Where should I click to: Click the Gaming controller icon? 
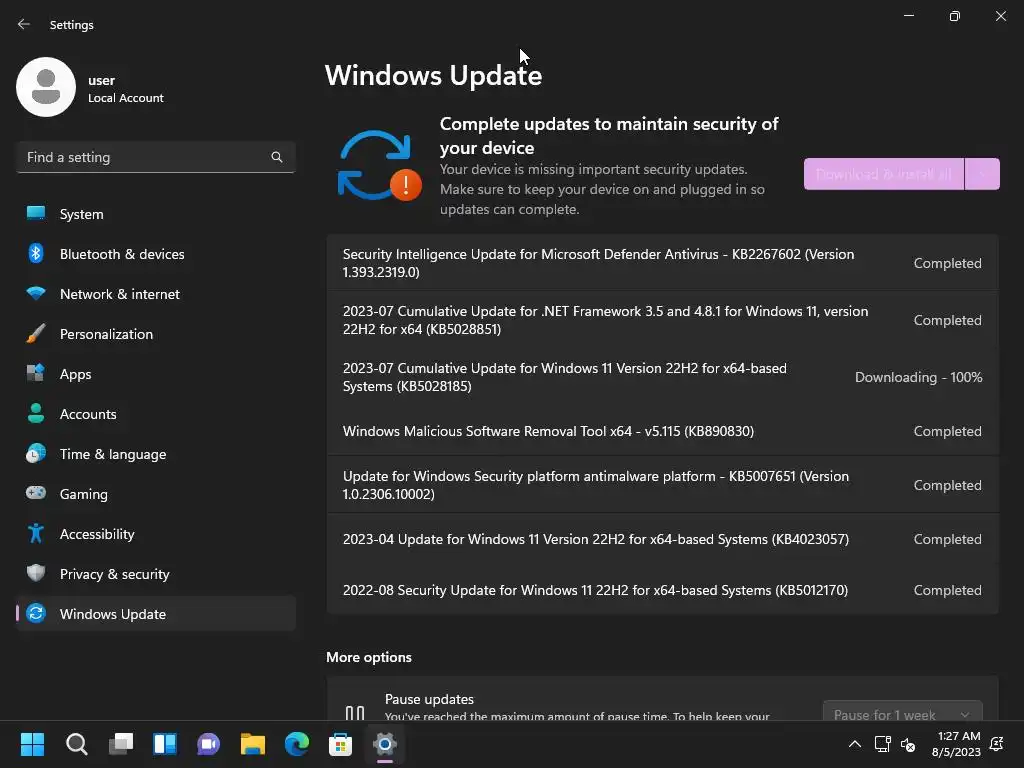(x=36, y=493)
